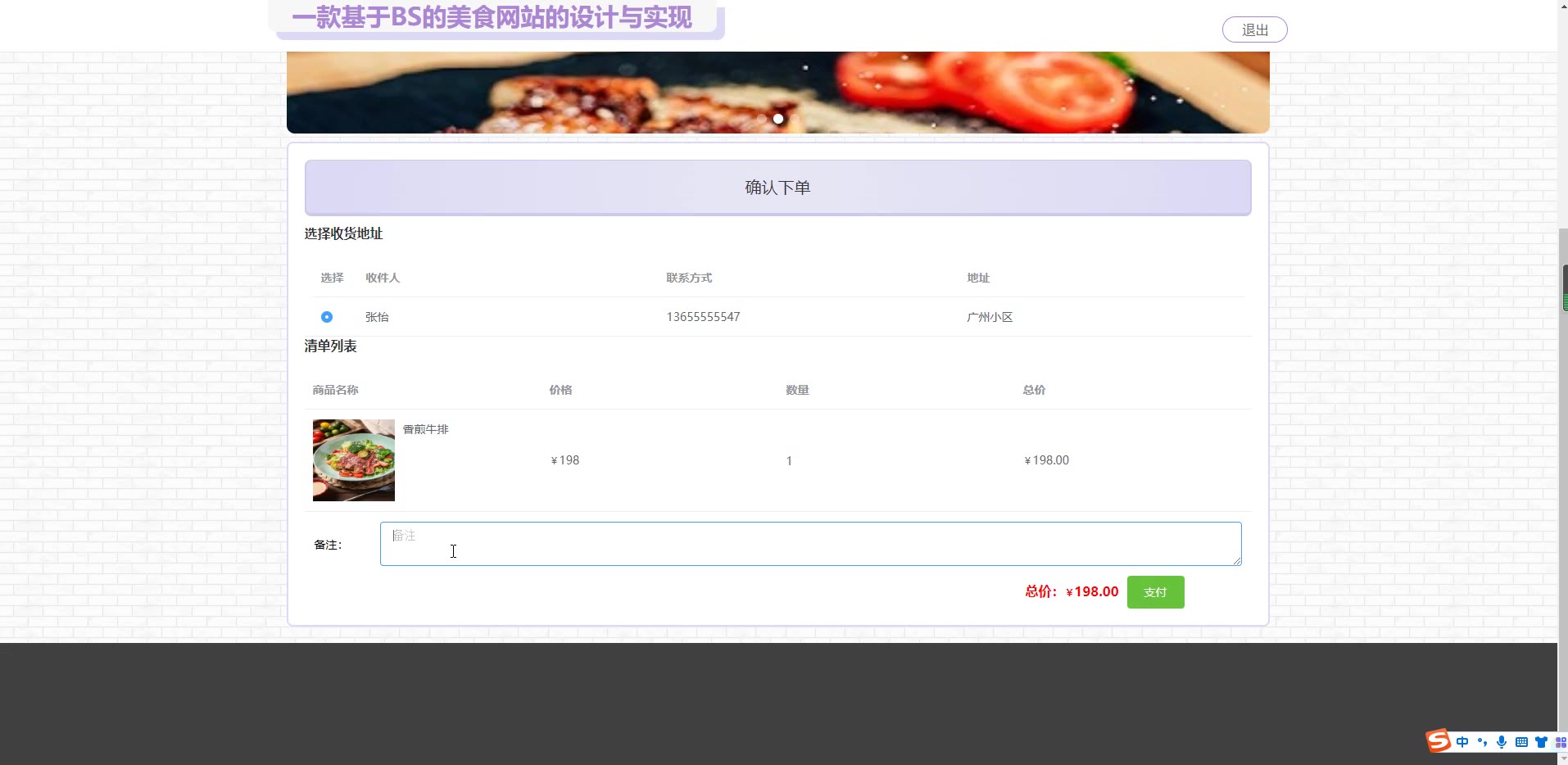Viewport: 1568px width, 765px height.
Task: Click the active carousel indicator dot
Action: point(778,119)
